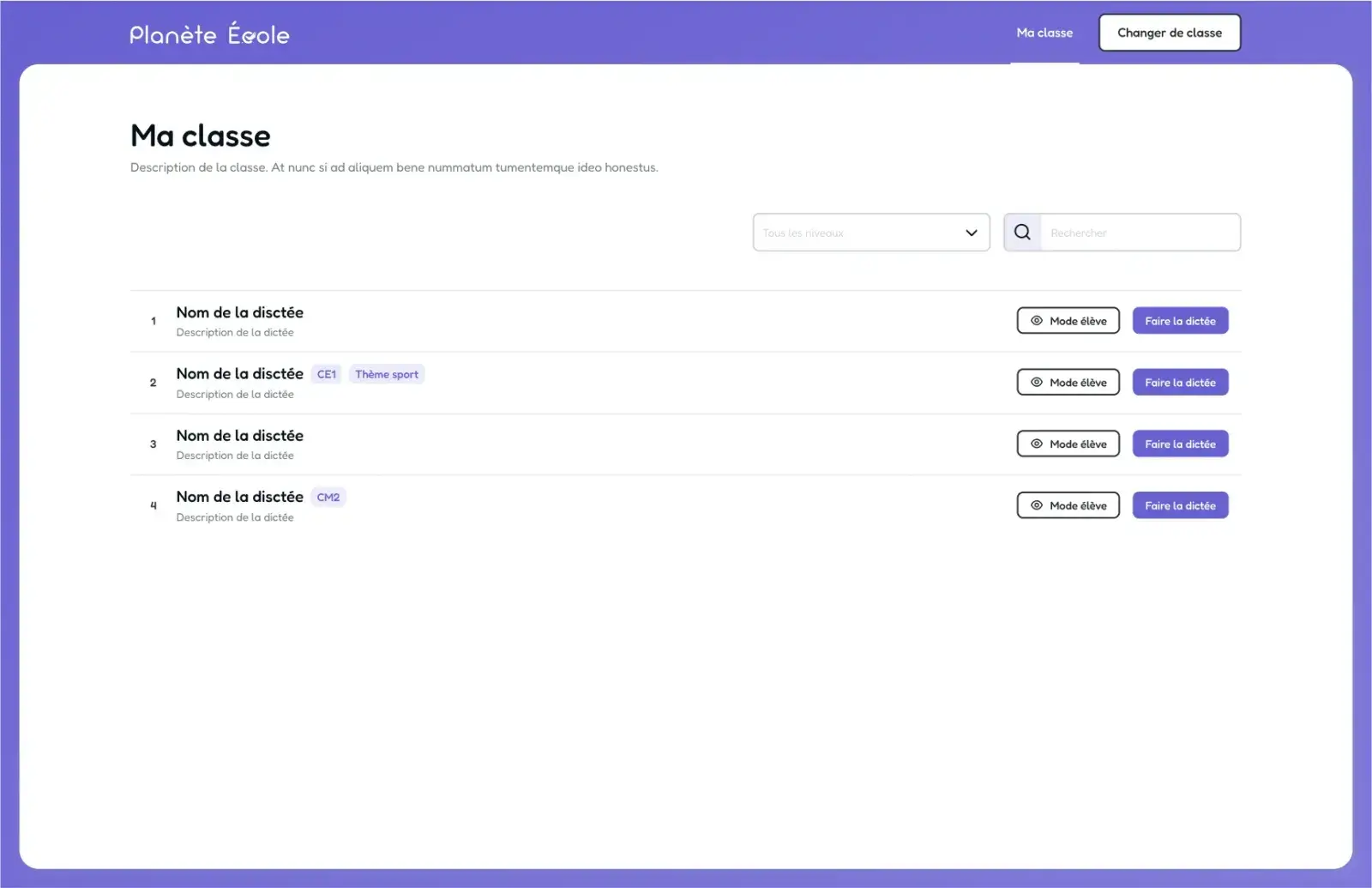Launch Faire la dictée for row 4
Viewport: 1372px width, 888px height.
[1180, 506]
